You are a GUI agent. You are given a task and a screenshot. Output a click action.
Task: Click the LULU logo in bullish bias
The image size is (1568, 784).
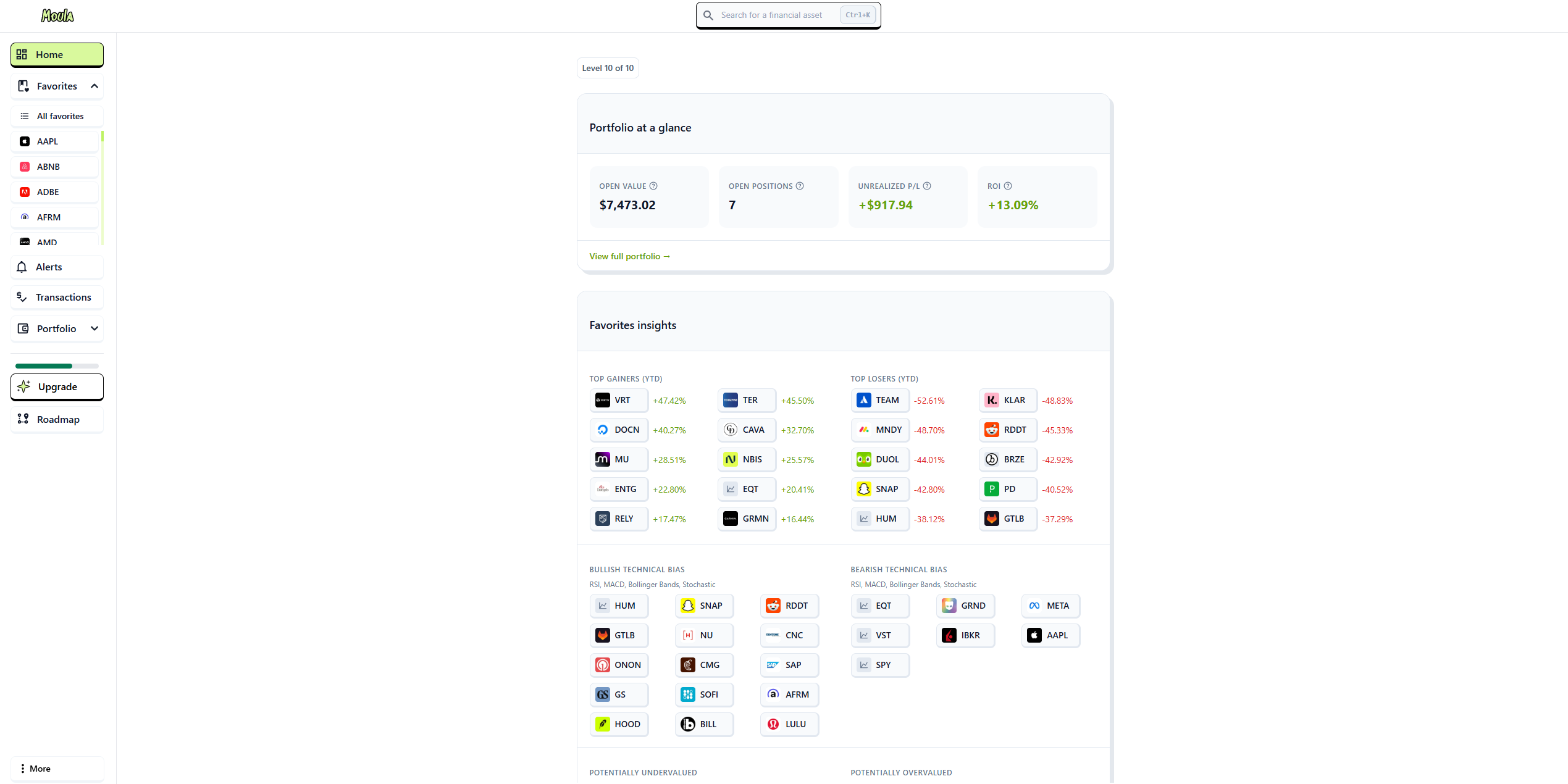click(x=773, y=724)
